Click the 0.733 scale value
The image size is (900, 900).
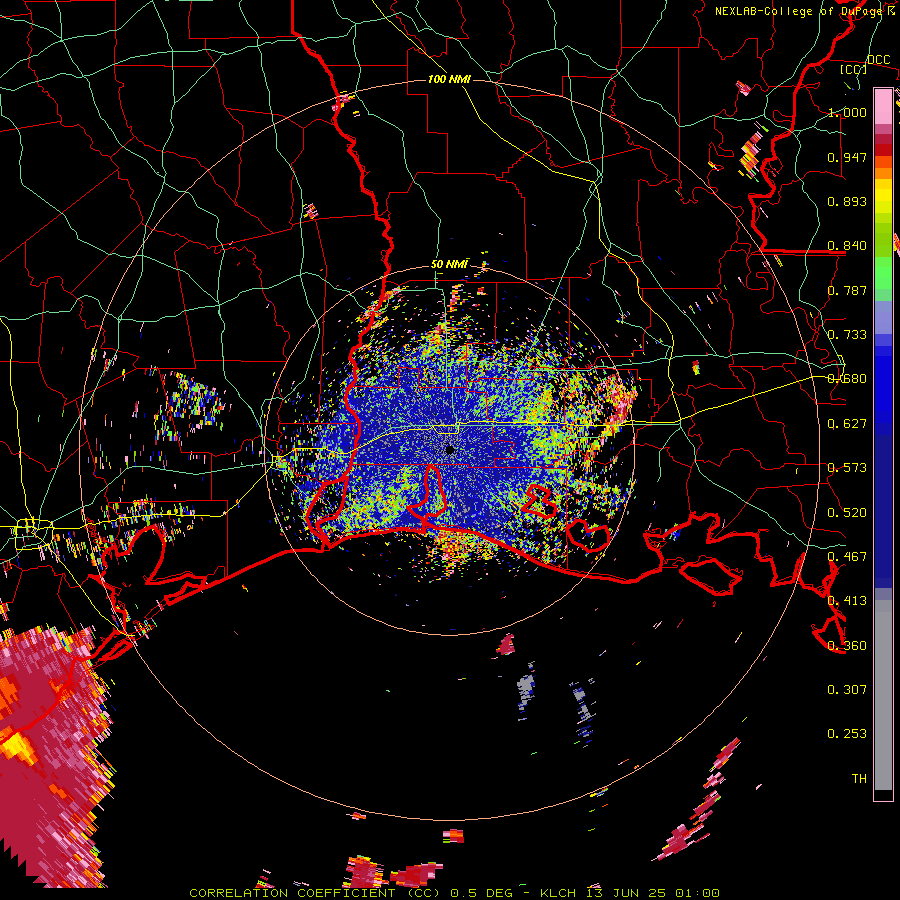tap(847, 335)
